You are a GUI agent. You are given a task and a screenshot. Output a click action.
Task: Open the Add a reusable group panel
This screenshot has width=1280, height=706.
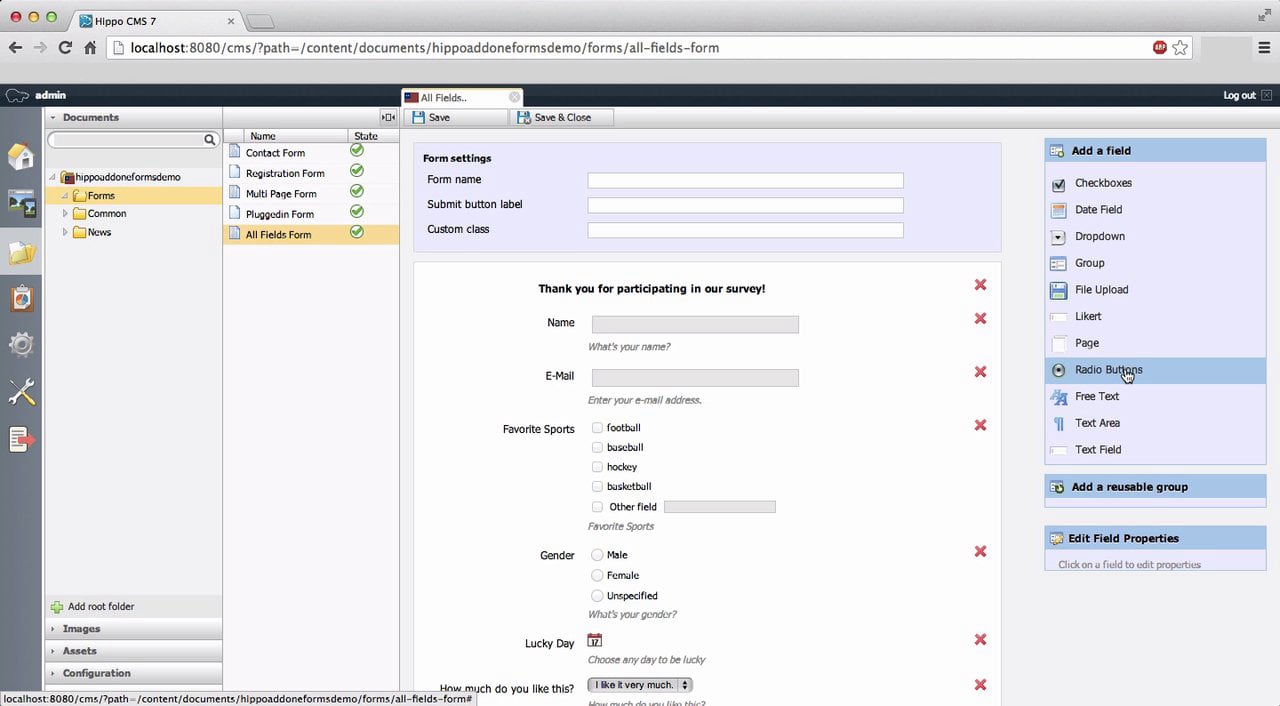coord(1155,487)
